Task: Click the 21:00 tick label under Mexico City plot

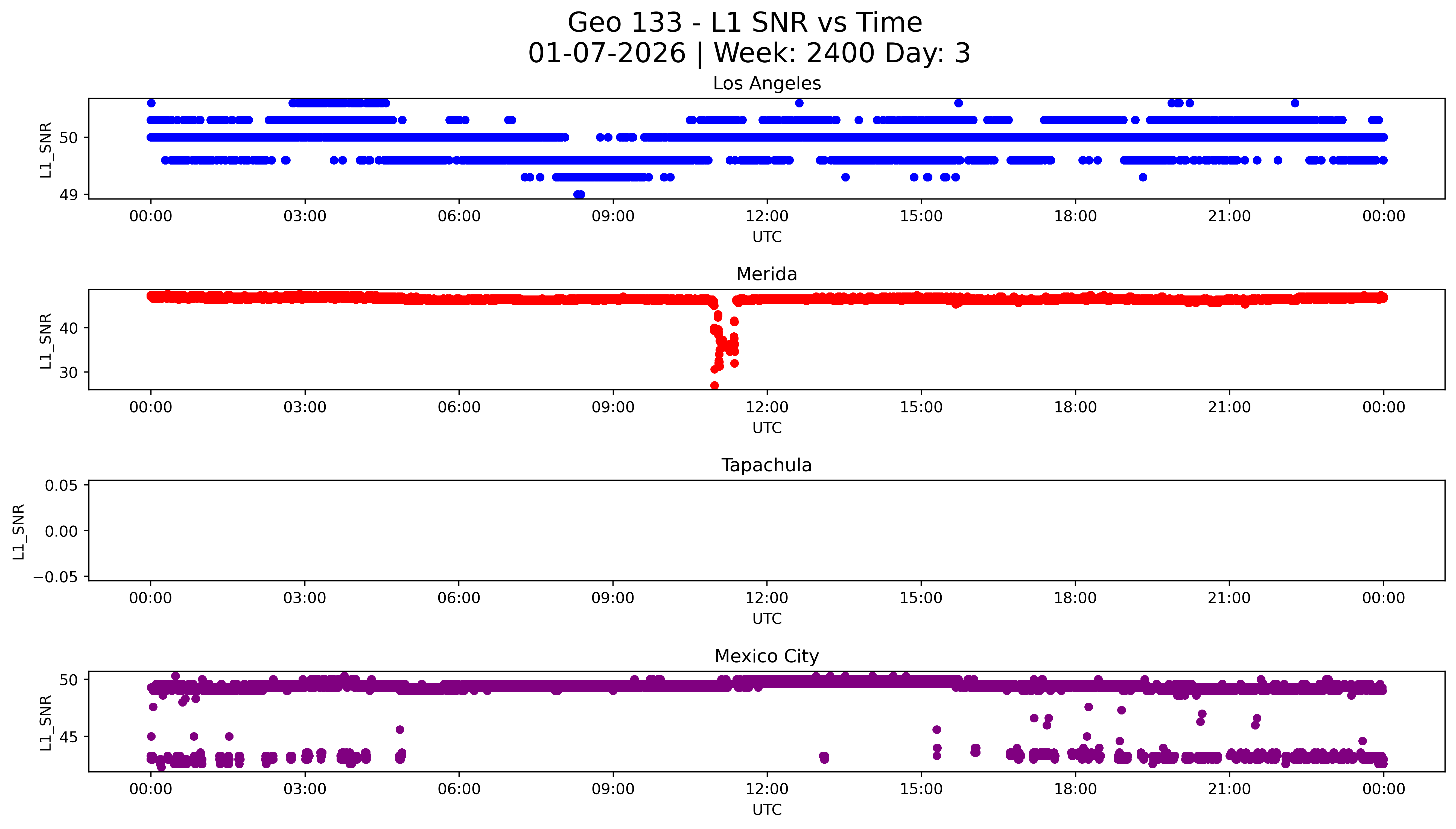Action: tap(1229, 789)
